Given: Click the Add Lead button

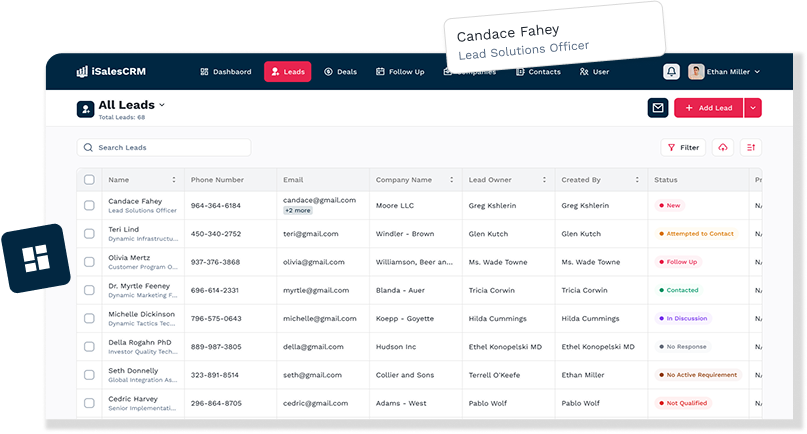Looking at the screenshot, I should tap(709, 108).
